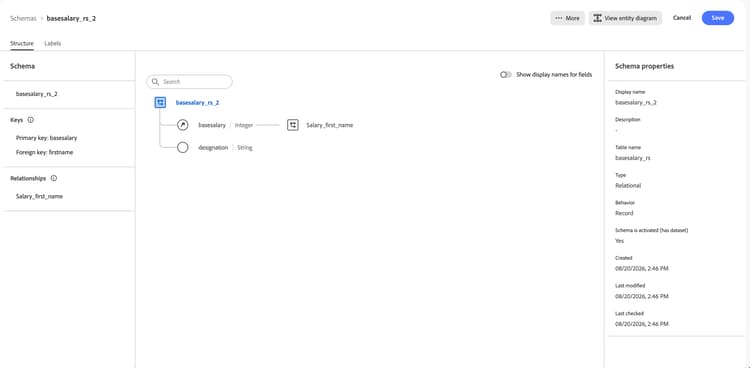This screenshot has width=750, height=368.
Task: Select basesalary_rs_2 in the Schema panel
Action: point(37,94)
